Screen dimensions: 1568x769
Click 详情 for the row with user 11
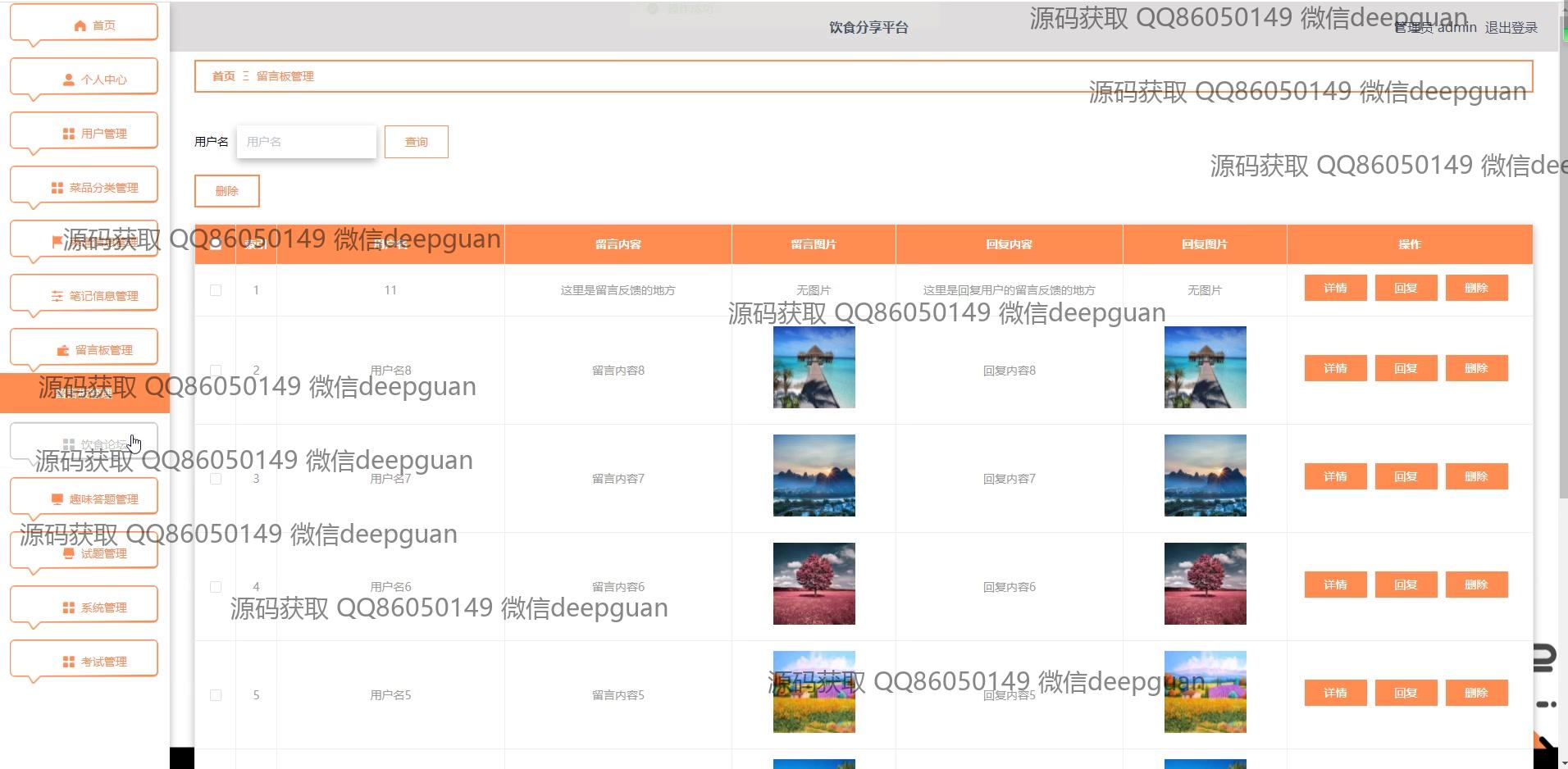point(1335,288)
